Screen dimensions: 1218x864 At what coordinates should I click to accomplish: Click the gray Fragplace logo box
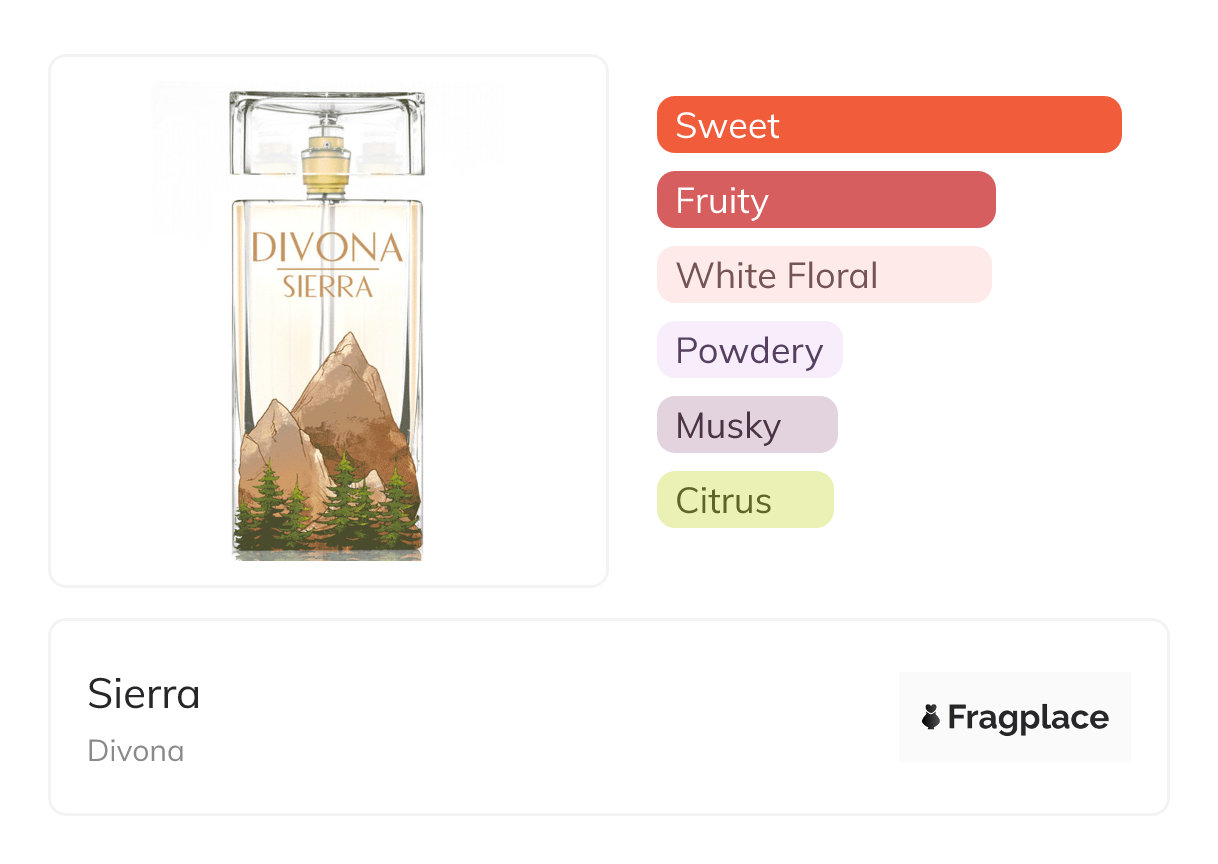click(1015, 717)
